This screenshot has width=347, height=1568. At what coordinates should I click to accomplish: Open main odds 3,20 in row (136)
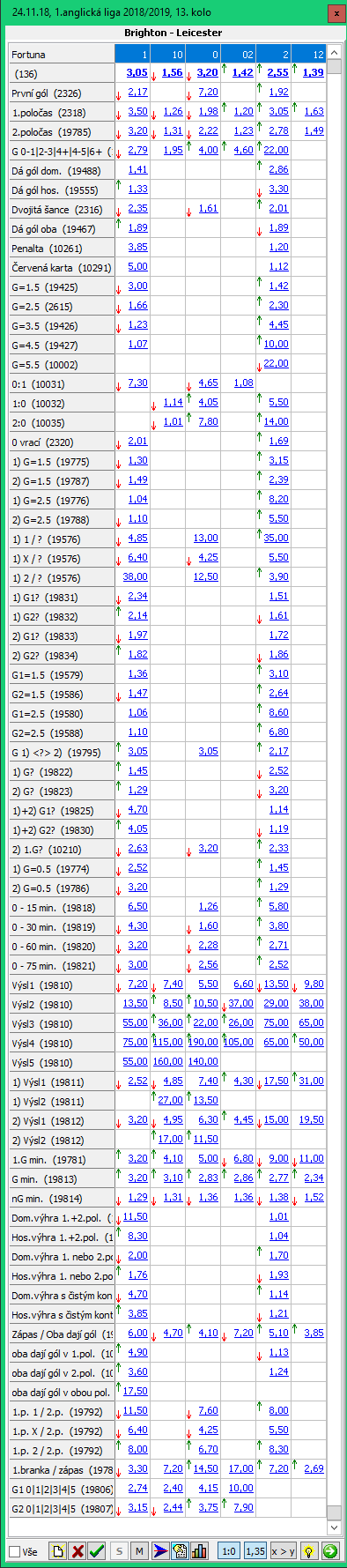(207, 72)
